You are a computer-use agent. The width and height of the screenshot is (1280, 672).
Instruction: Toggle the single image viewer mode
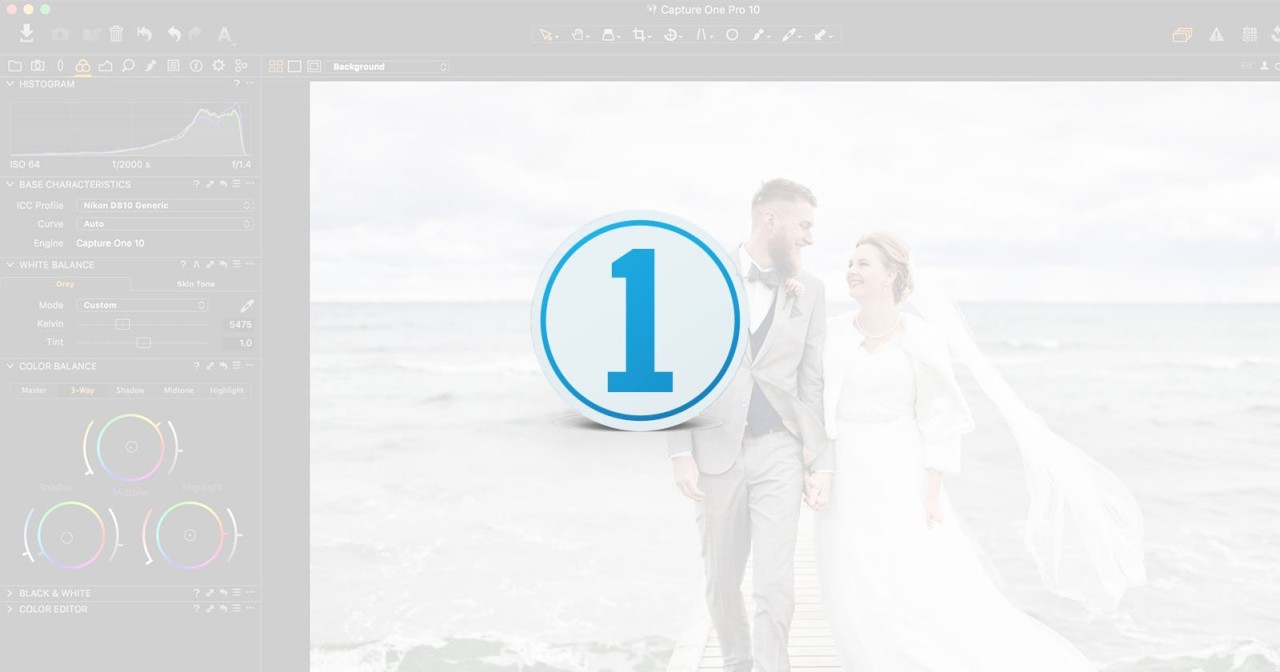295,67
